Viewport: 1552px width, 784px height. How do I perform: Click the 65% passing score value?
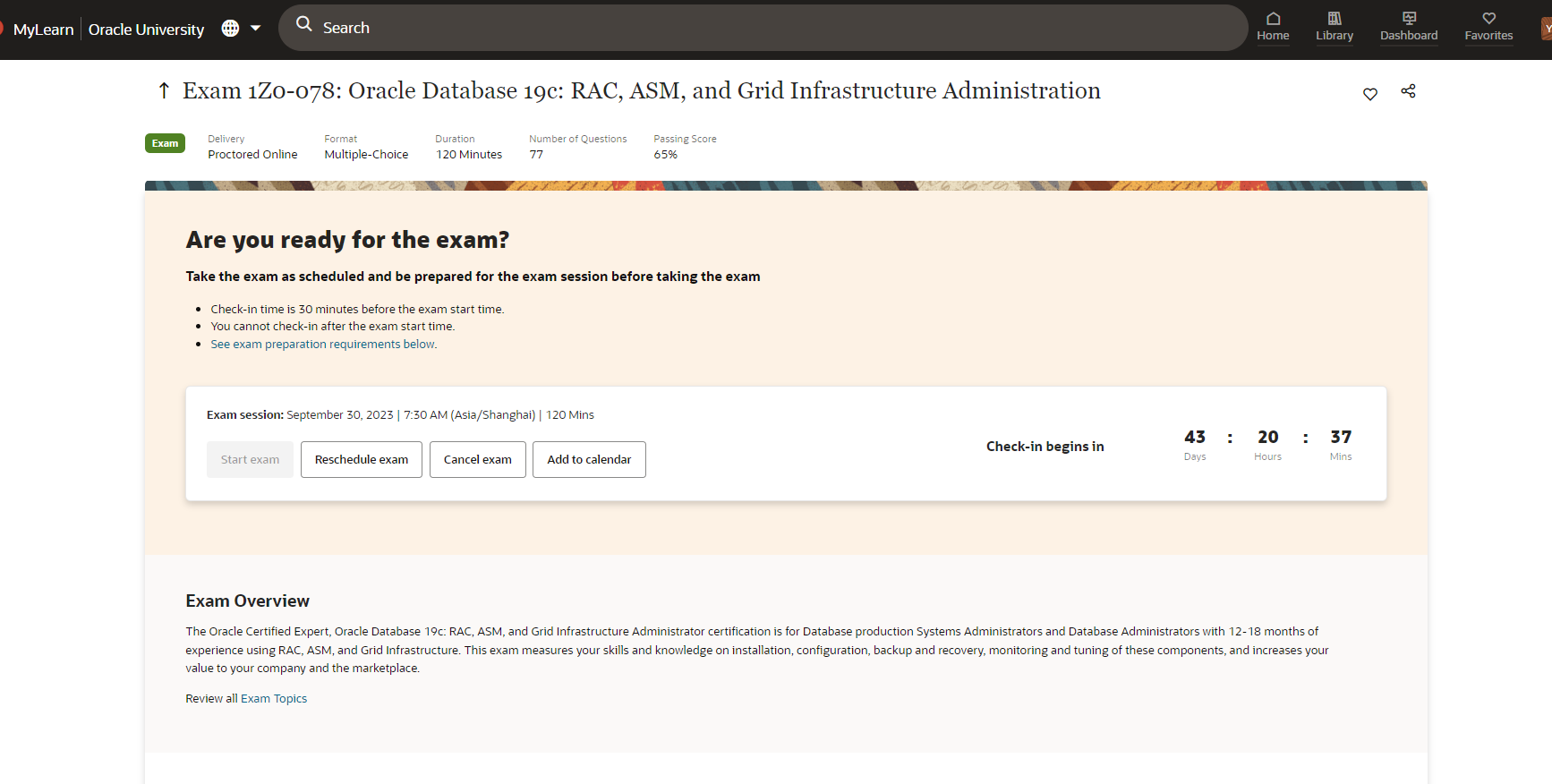[666, 155]
